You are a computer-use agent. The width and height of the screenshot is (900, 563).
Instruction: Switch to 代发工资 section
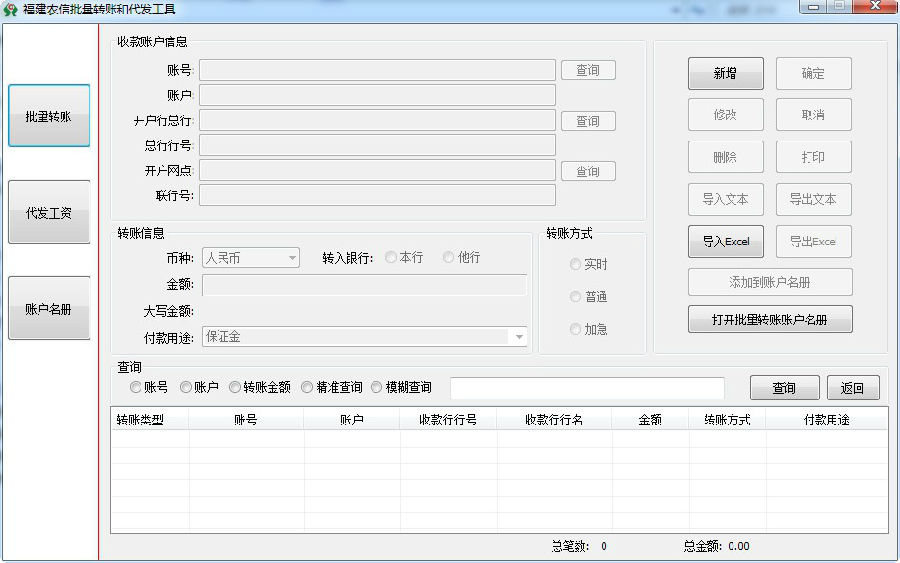click(x=49, y=212)
